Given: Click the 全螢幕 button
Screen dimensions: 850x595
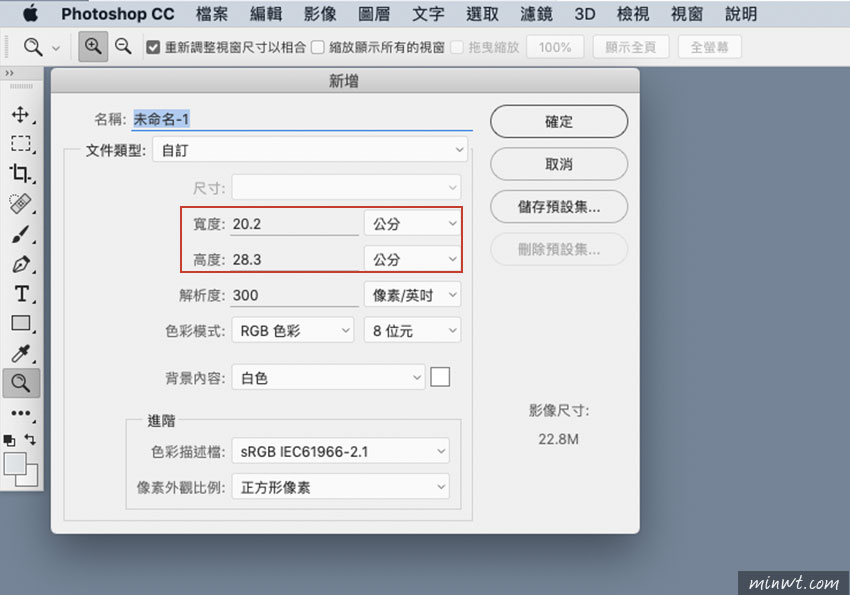Looking at the screenshot, I should click(709, 47).
